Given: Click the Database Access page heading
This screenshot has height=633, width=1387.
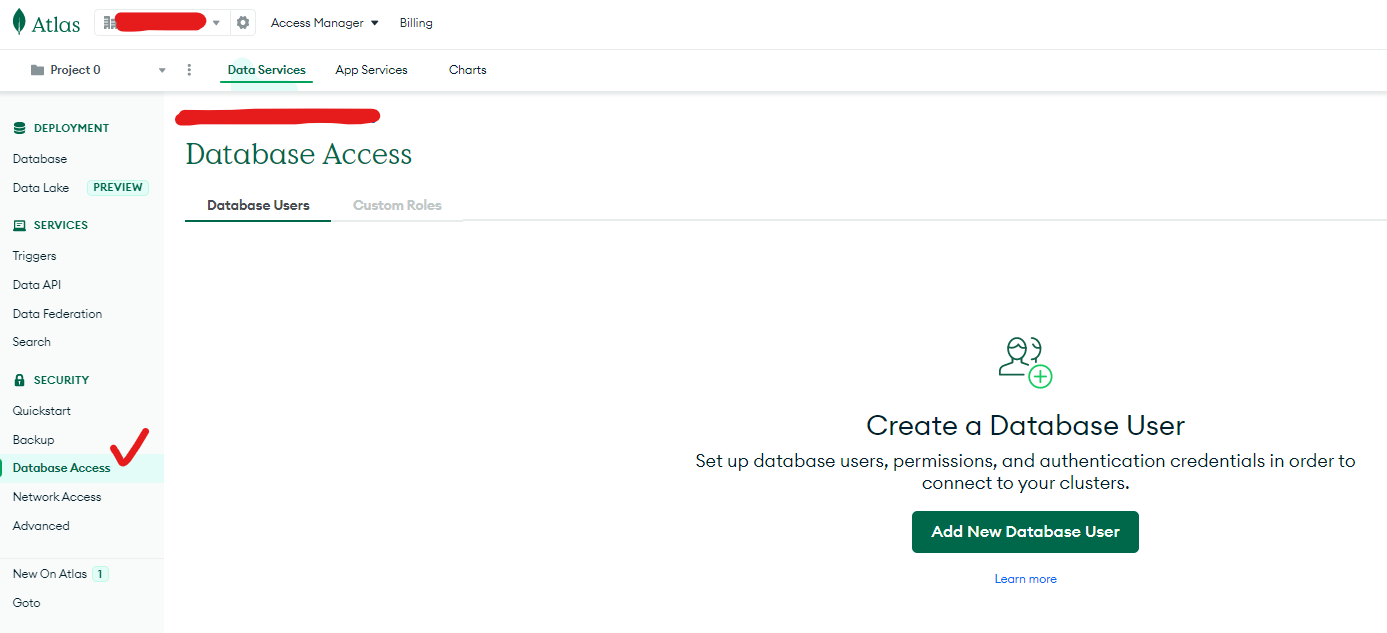Looking at the screenshot, I should click(x=299, y=154).
